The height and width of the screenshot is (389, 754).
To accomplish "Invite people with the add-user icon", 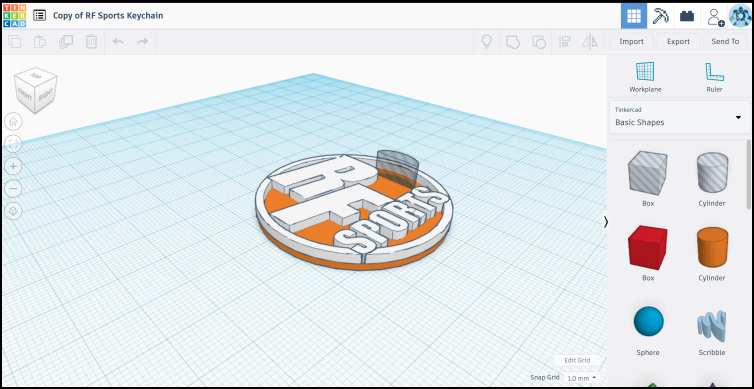I will tap(715, 16).
